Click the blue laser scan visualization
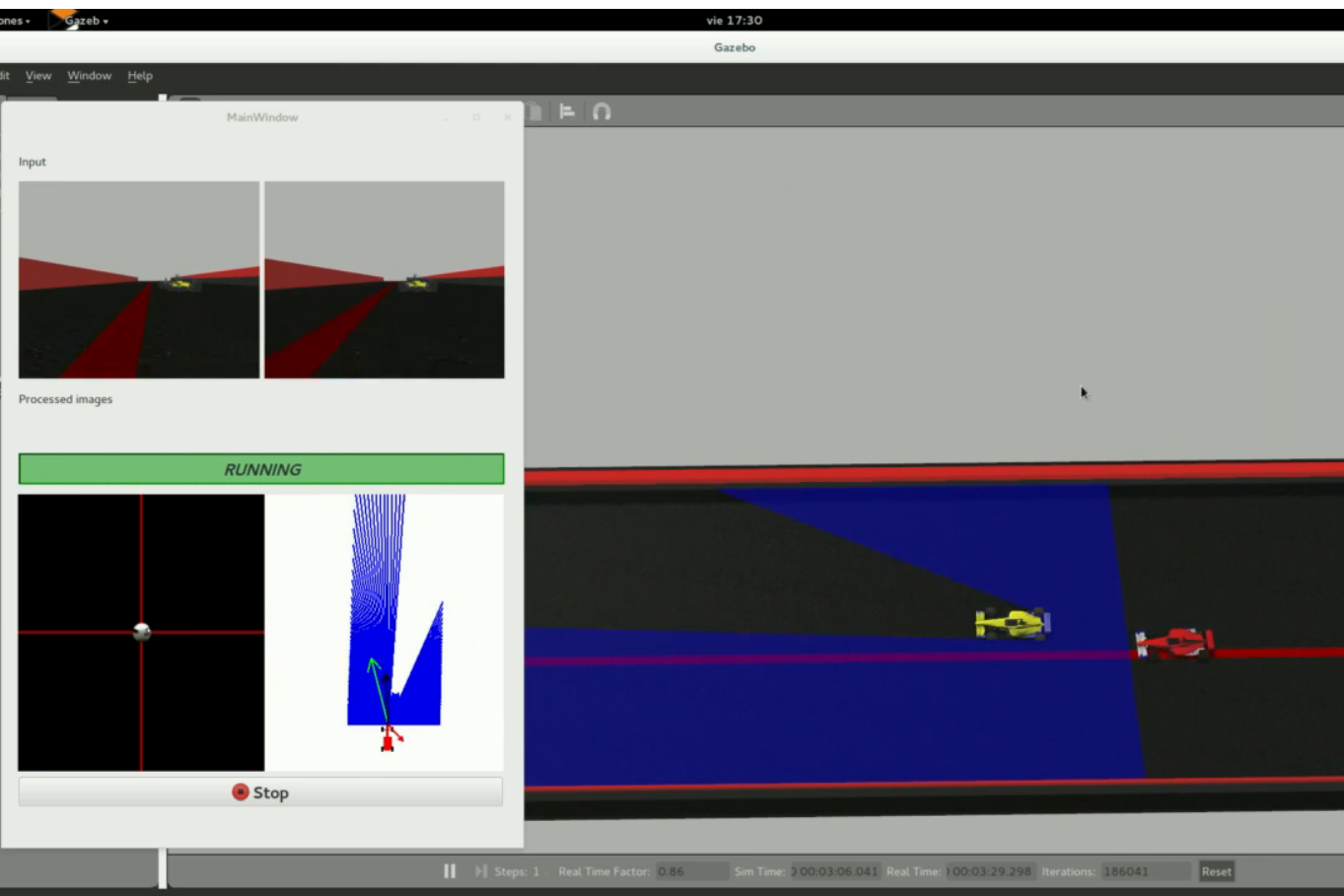This screenshot has width=1344, height=896. (392, 611)
